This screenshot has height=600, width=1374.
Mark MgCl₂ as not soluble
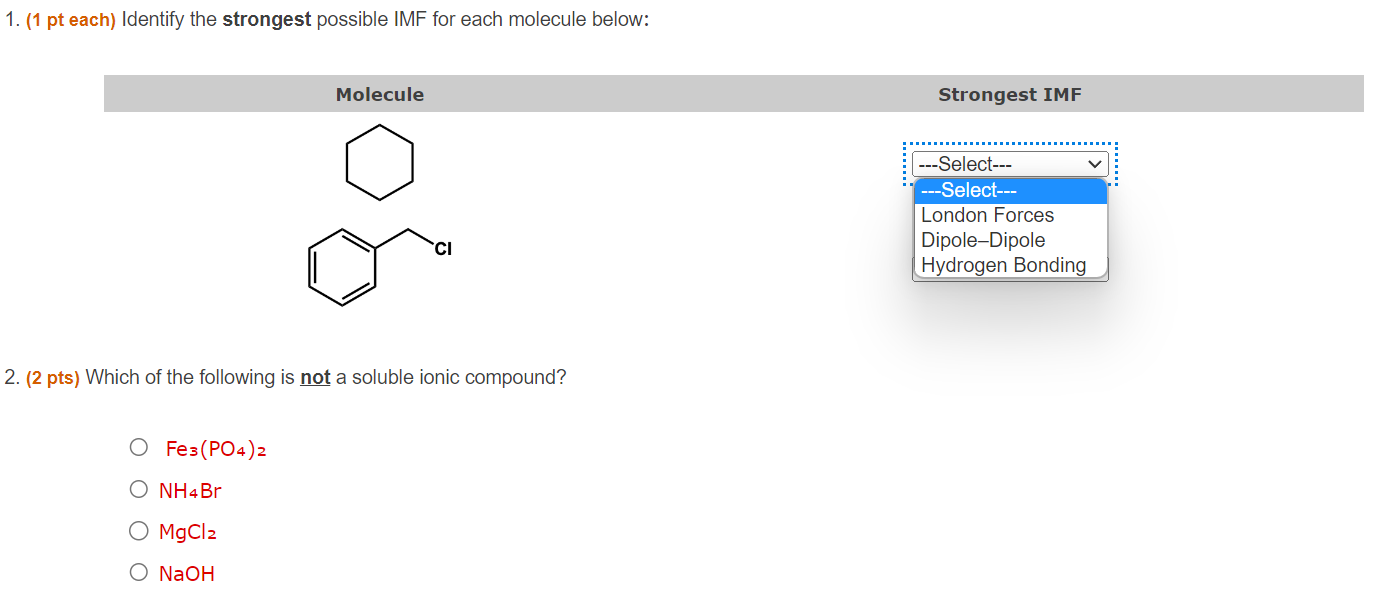[139, 531]
